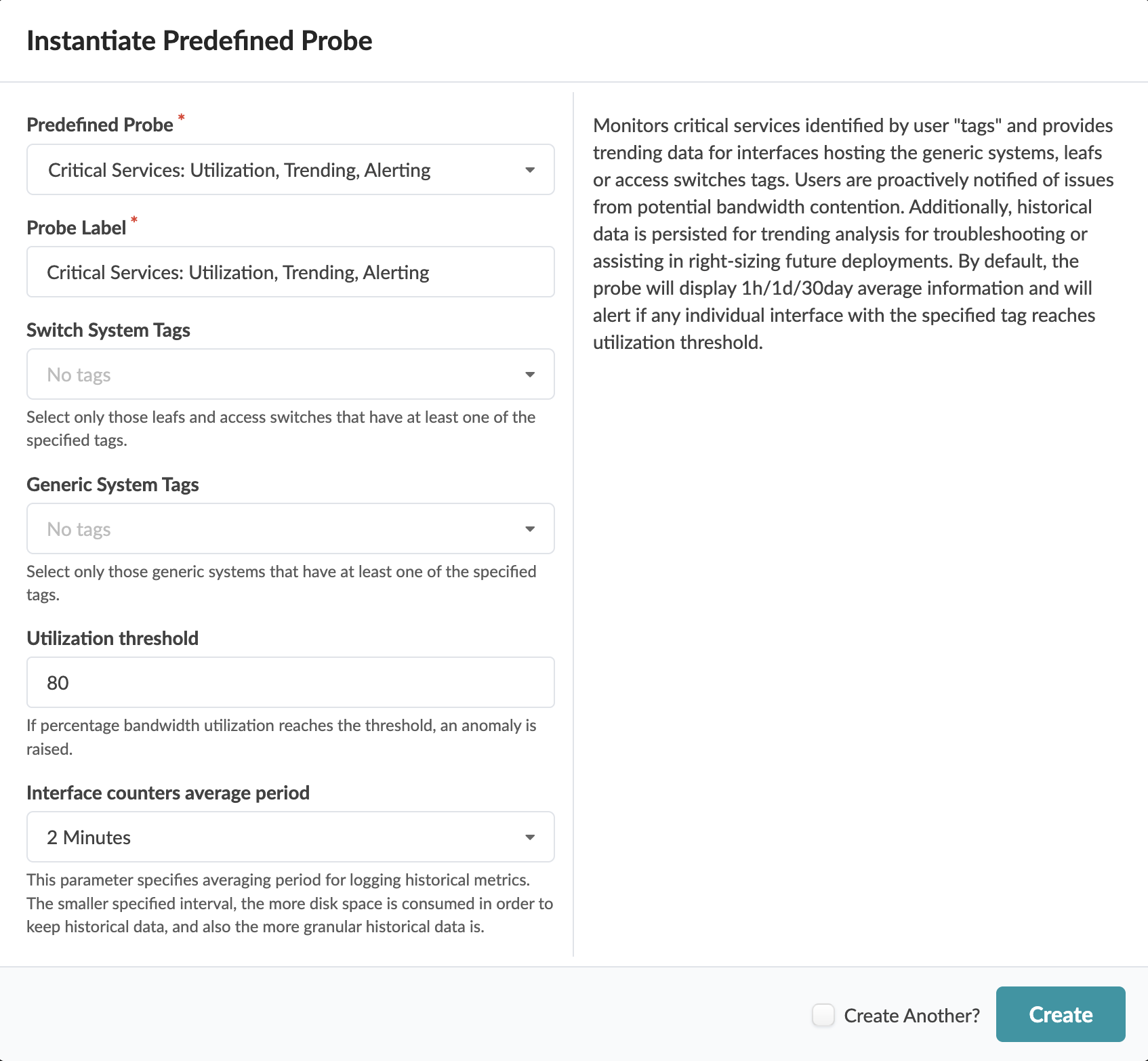Open Generic System Tags 'No tags' selector

(271, 529)
